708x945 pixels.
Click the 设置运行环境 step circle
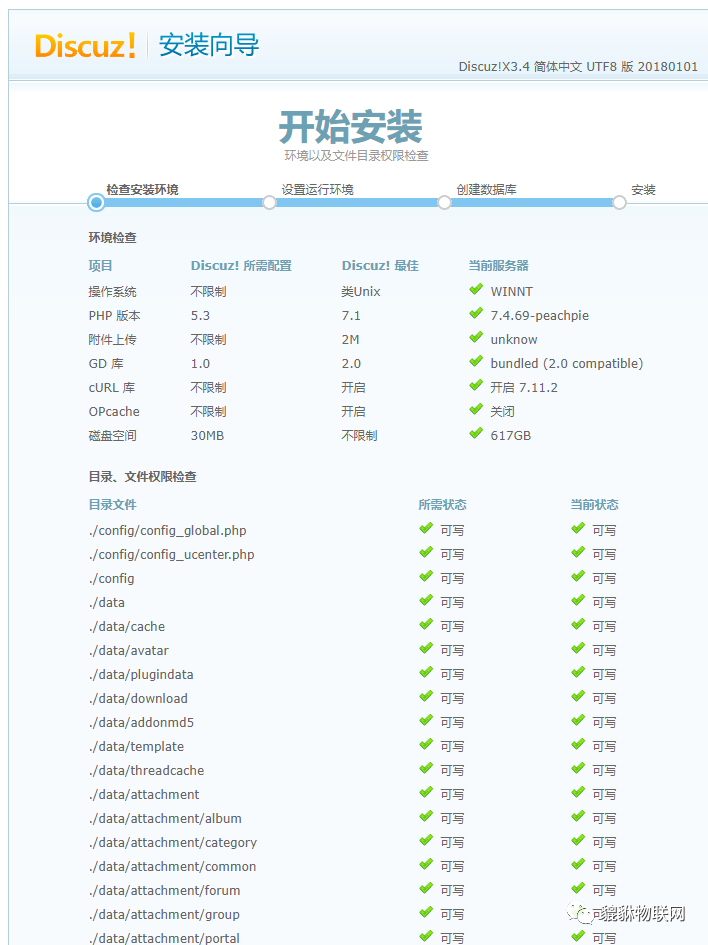point(269,202)
